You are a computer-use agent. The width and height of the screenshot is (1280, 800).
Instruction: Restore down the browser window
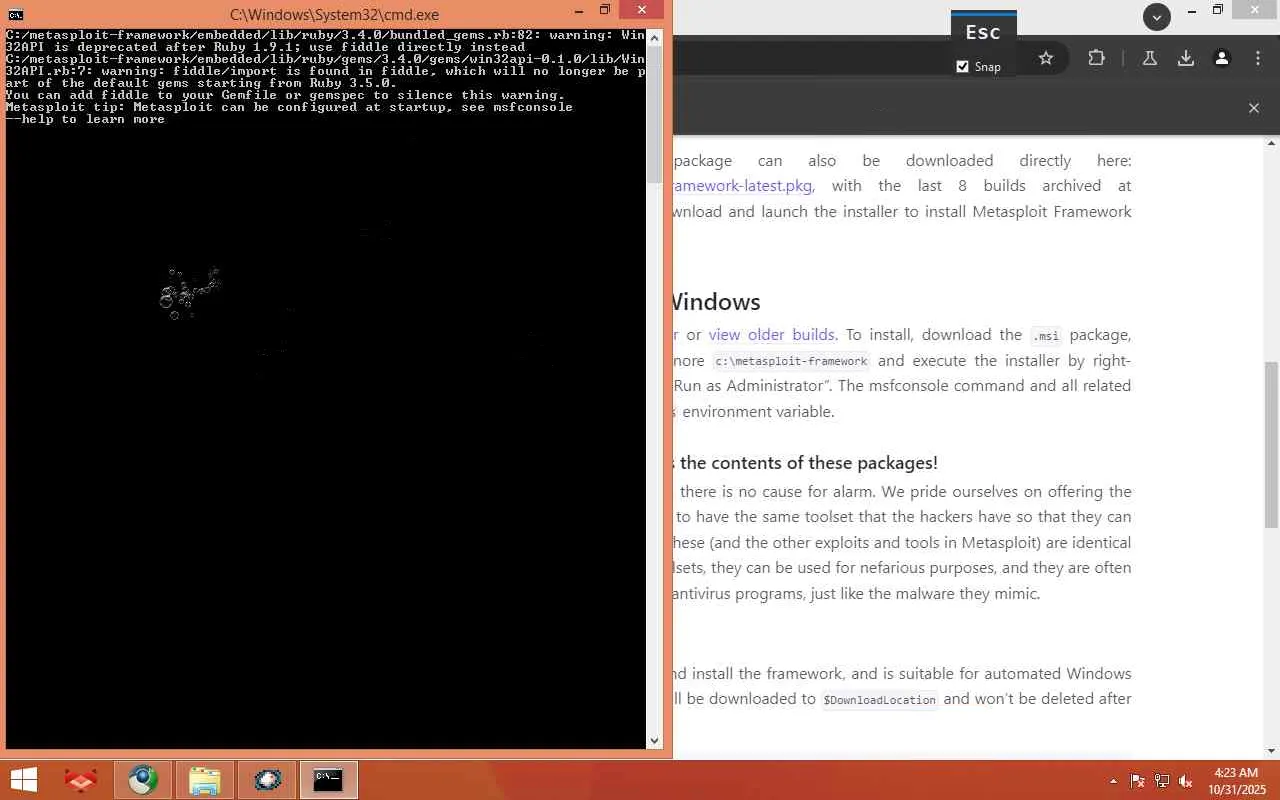click(x=1217, y=11)
